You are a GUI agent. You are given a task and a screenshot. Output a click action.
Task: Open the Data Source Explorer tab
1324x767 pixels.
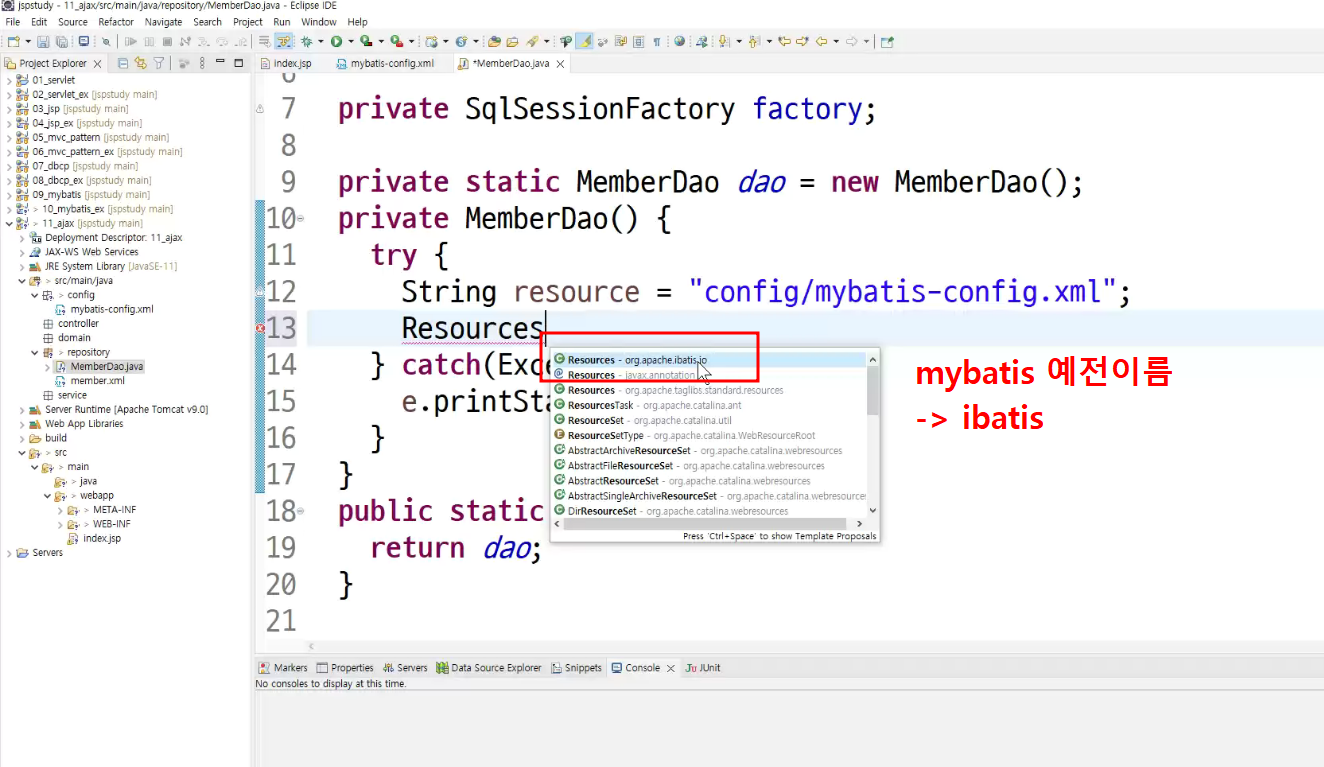click(x=489, y=668)
